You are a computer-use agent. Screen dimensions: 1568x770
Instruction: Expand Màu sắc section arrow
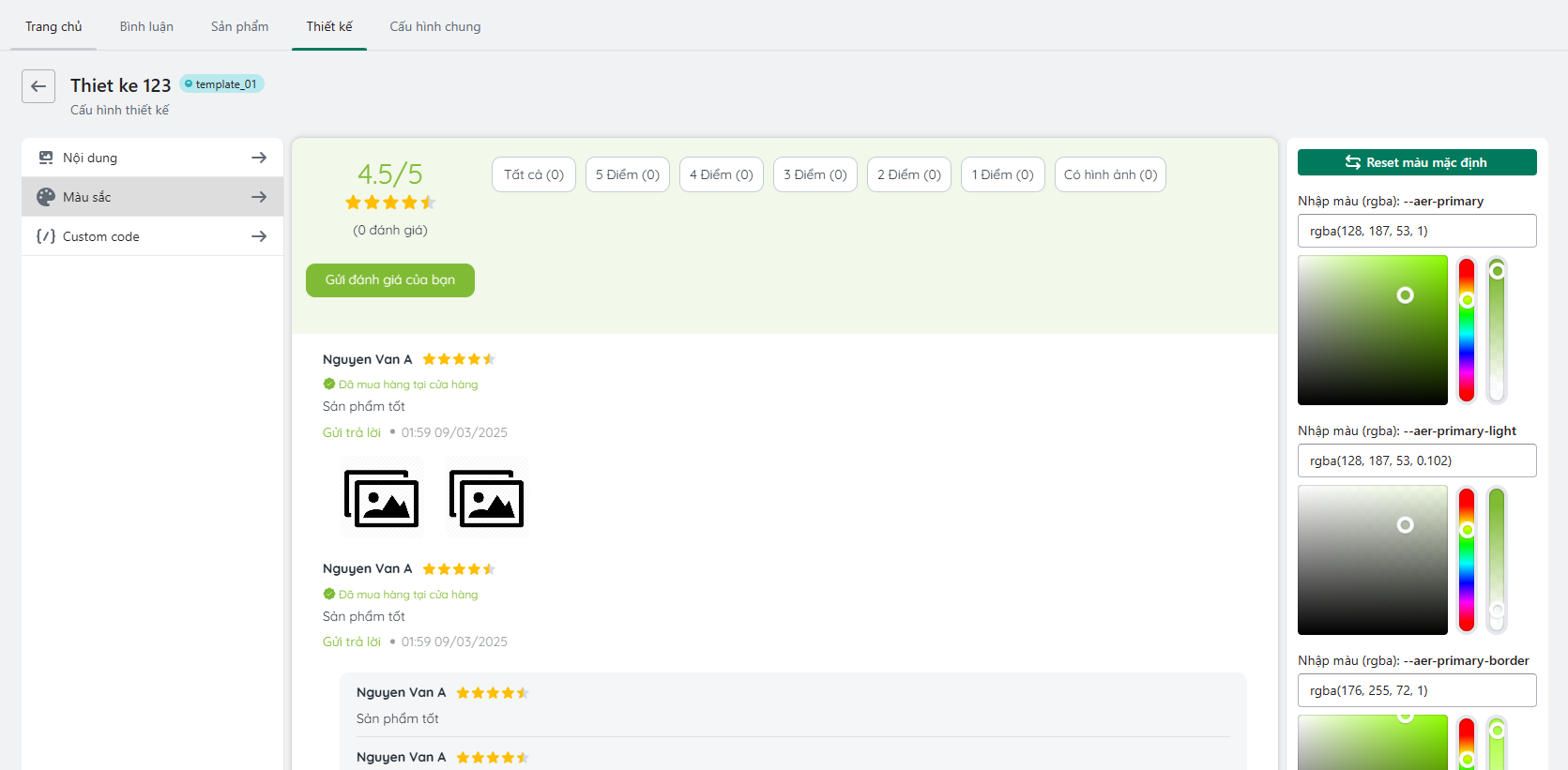click(259, 197)
